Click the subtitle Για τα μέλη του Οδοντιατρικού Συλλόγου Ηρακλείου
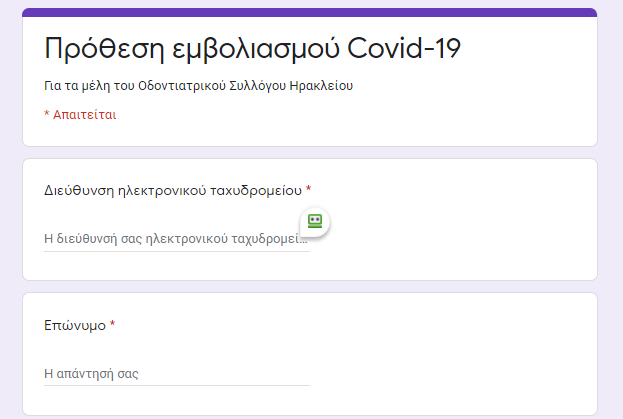 tap(198, 86)
